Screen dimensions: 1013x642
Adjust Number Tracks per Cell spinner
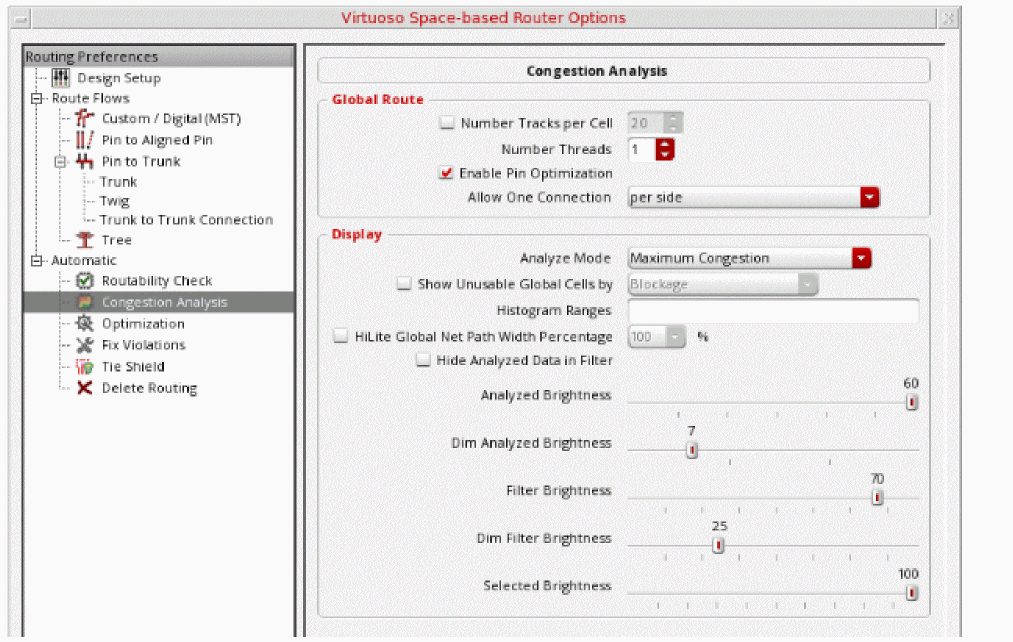[673, 123]
